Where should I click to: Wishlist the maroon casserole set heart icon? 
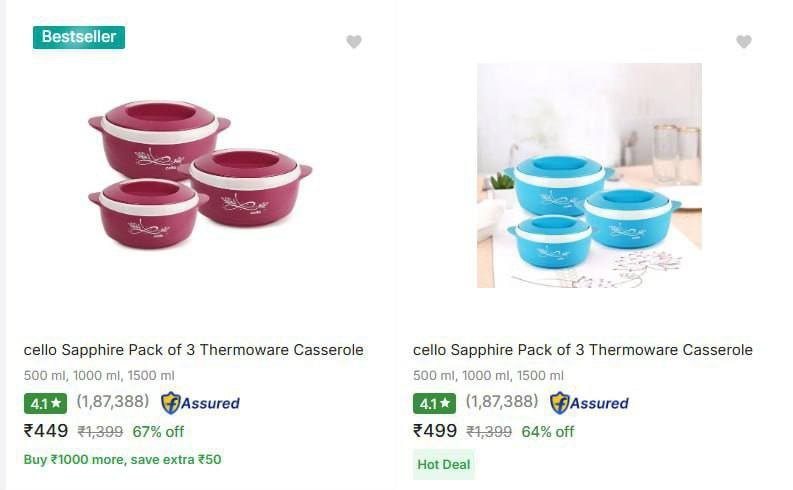click(354, 42)
